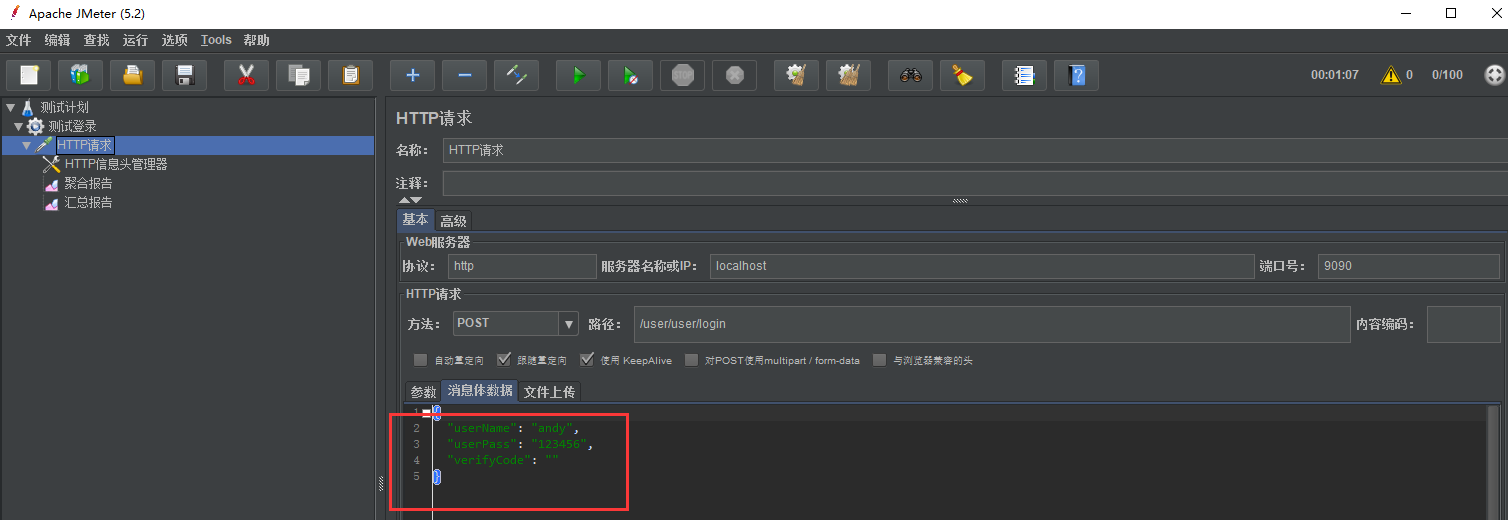The height and width of the screenshot is (520, 1508).
Task: Open the 查找 menu
Action: (x=97, y=40)
